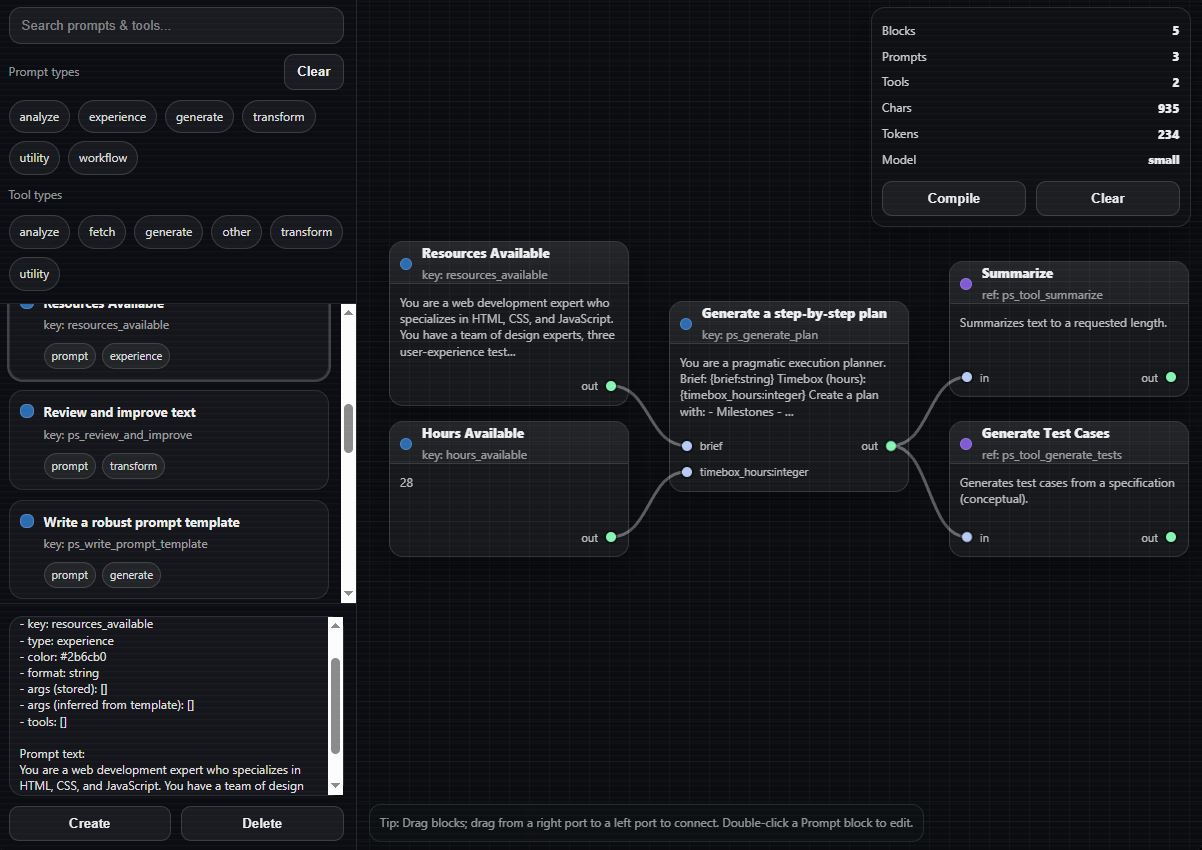Toggle the utility tool type filter
Screen dimensions: 1202x850
[x=33, y=273]
